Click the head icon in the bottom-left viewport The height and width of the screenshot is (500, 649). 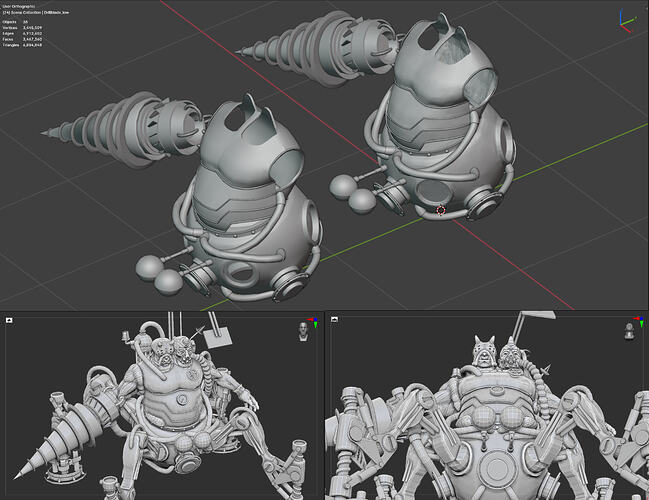click(x=302, y=330)
